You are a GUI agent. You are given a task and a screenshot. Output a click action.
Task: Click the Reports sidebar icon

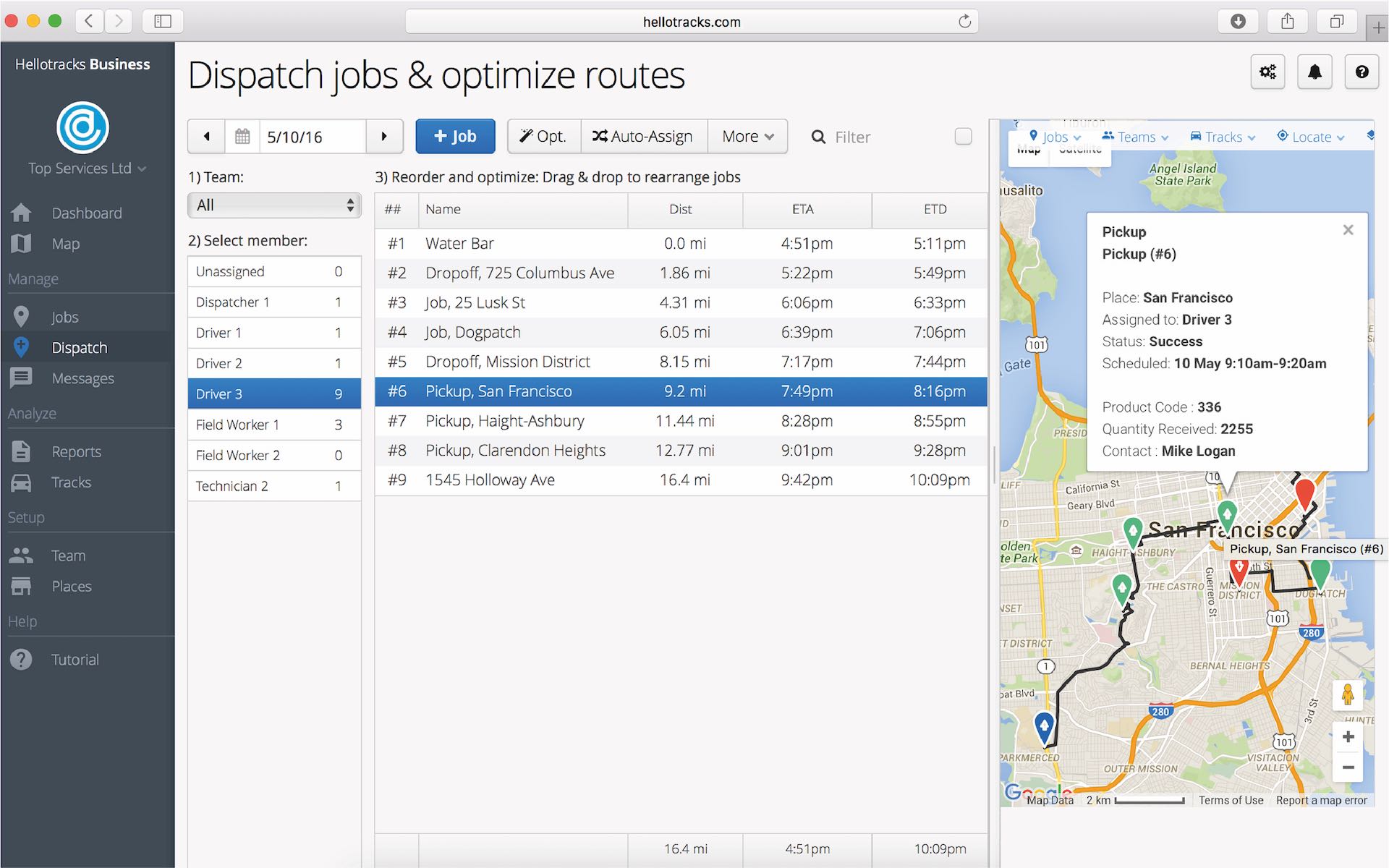pos(23,451)
